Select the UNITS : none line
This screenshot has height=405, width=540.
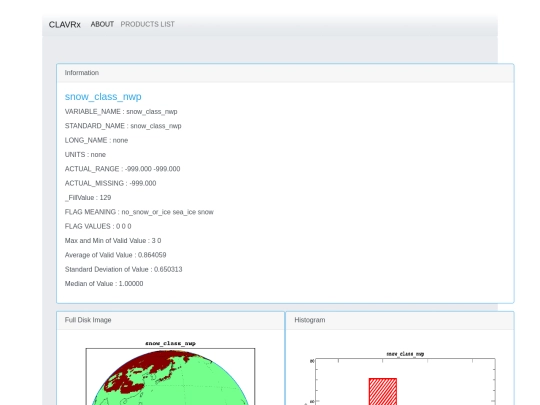tap(85, 155)
